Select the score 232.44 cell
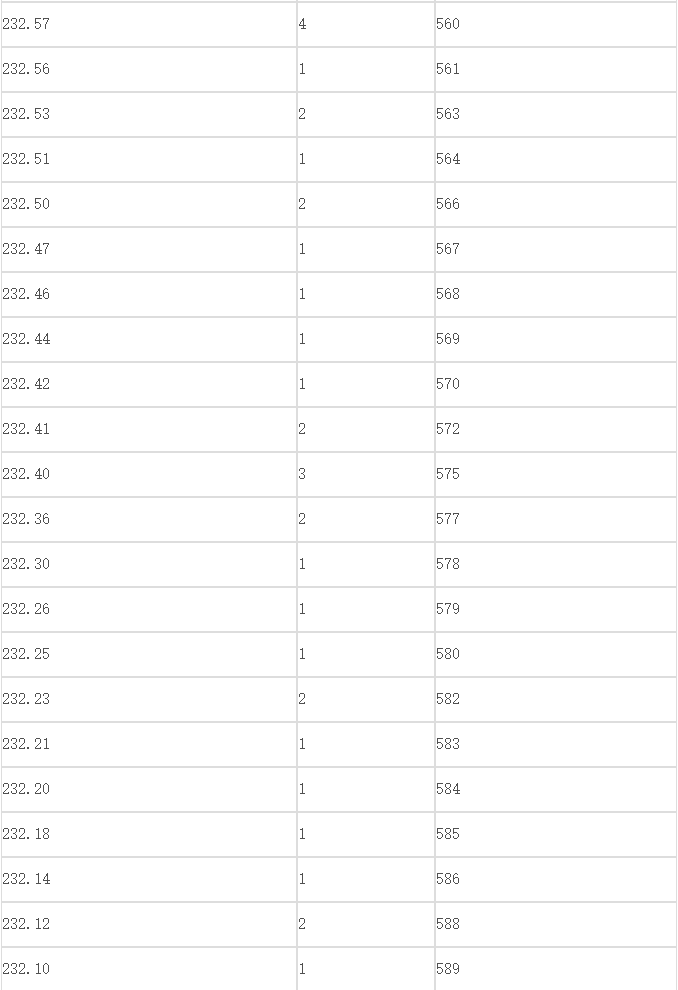This screenshot has height=990, width=678. pyautogui.click(x=149, y=339)
